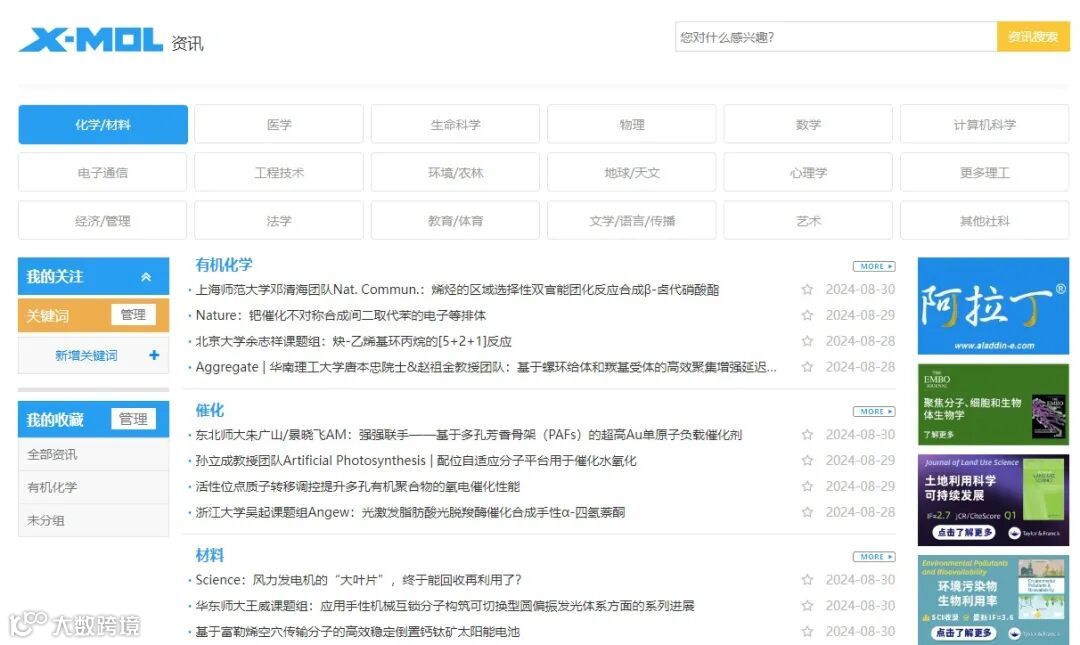Collapse the 我的关注 panel
The image size is (1080, 645).
146,277
